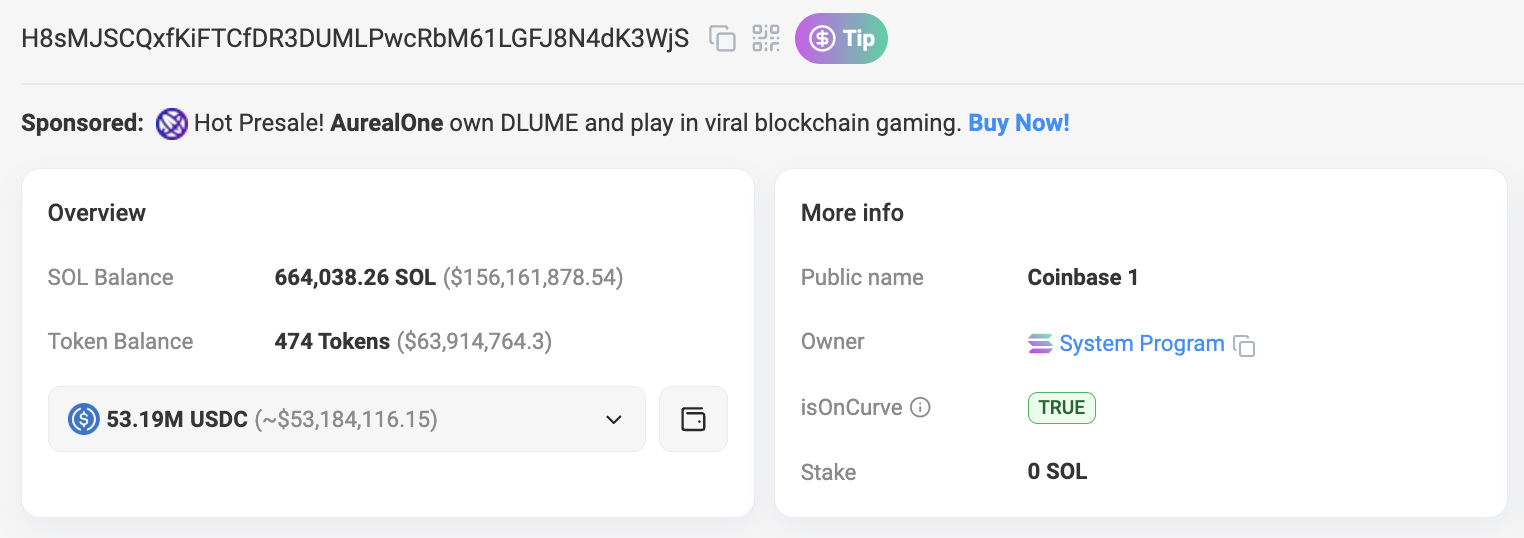The width and height of the screenshot is (1524, 538).
Task: Open the Buy Now! sponsored link
Action: tap(1018, 124)
